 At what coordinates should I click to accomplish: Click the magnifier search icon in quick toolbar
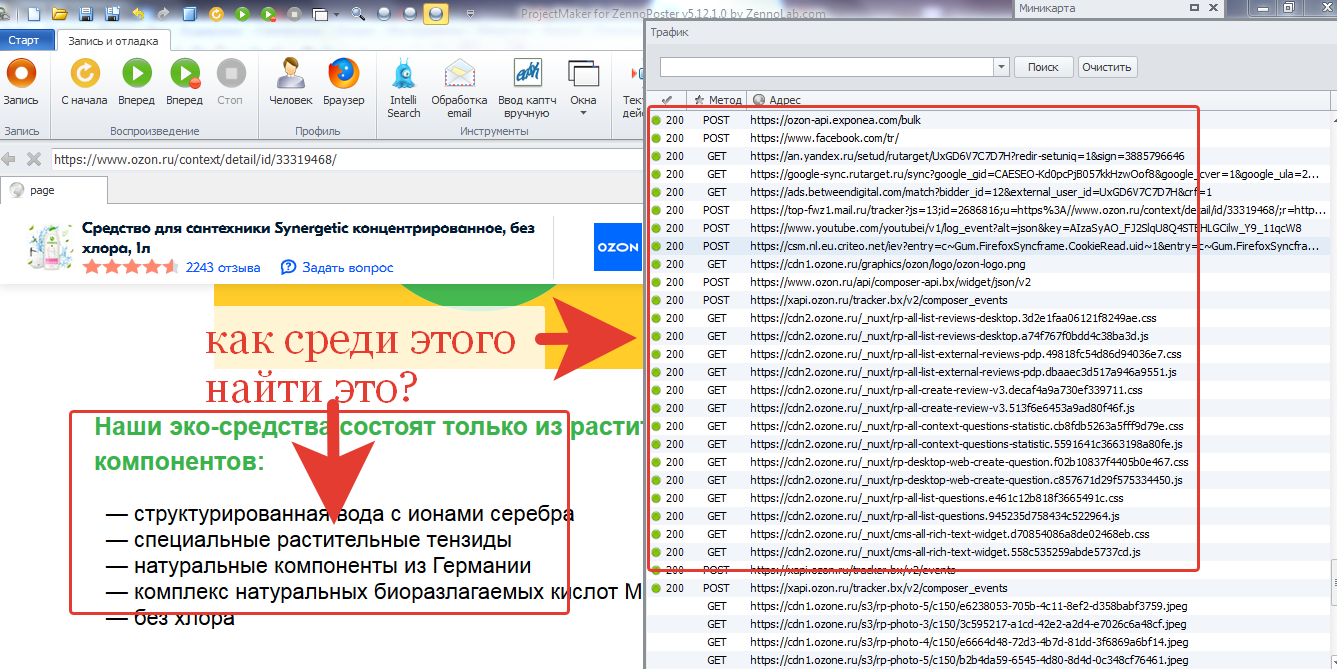point(358,14)
